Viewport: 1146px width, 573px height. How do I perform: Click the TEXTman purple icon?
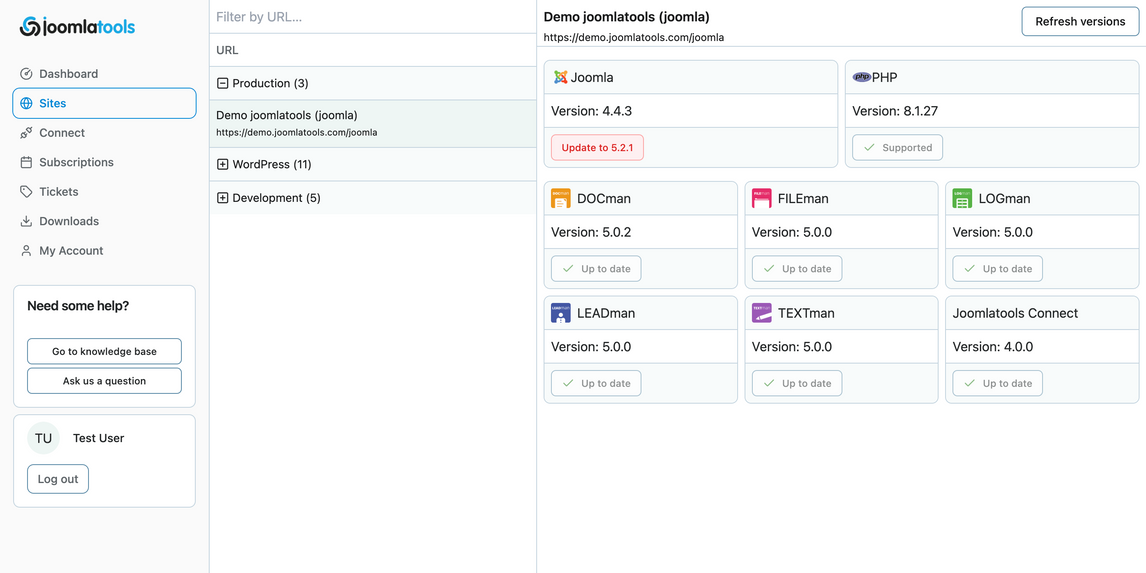click(x=762, y=313)
